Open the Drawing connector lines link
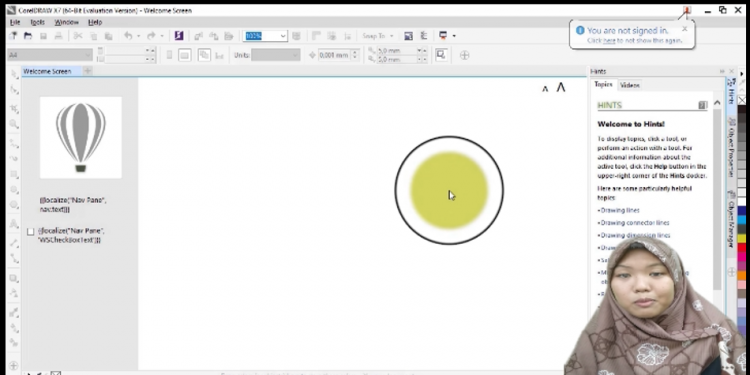 (635, 223)
